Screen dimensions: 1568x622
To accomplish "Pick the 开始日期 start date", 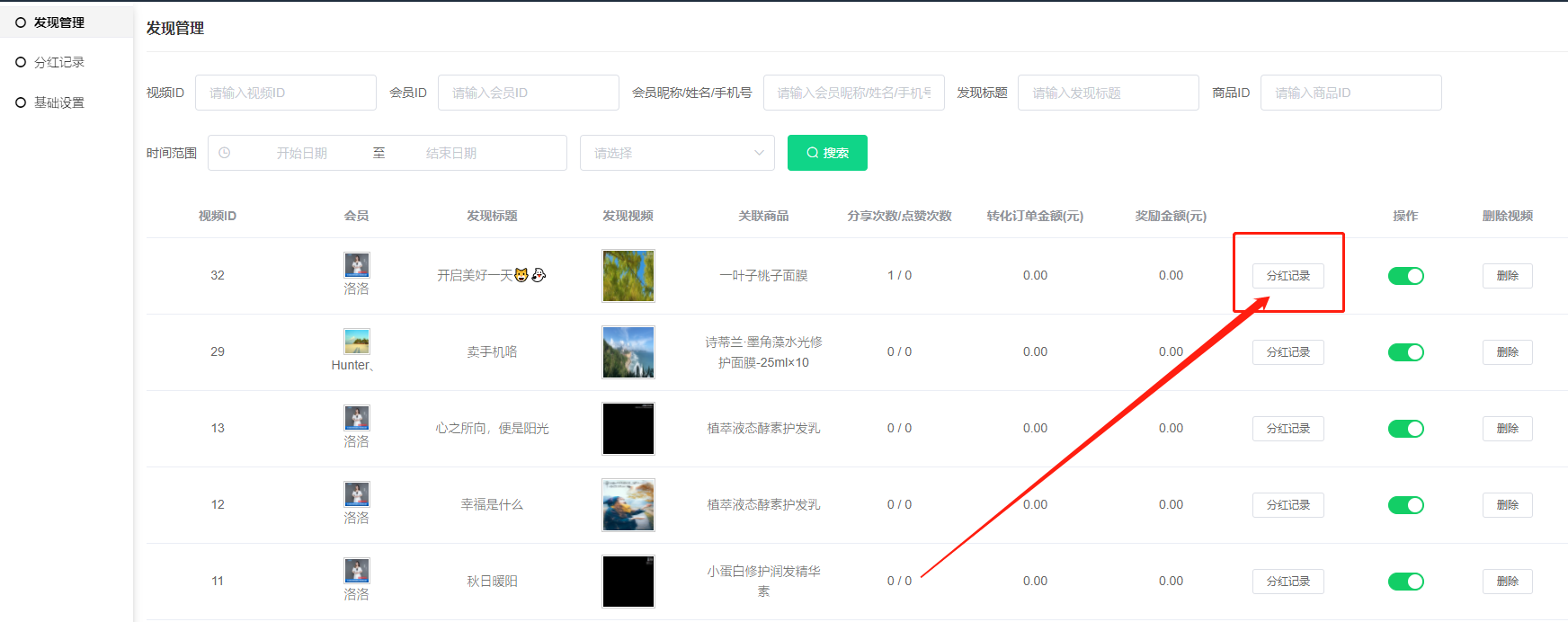I will coord(302,153).
